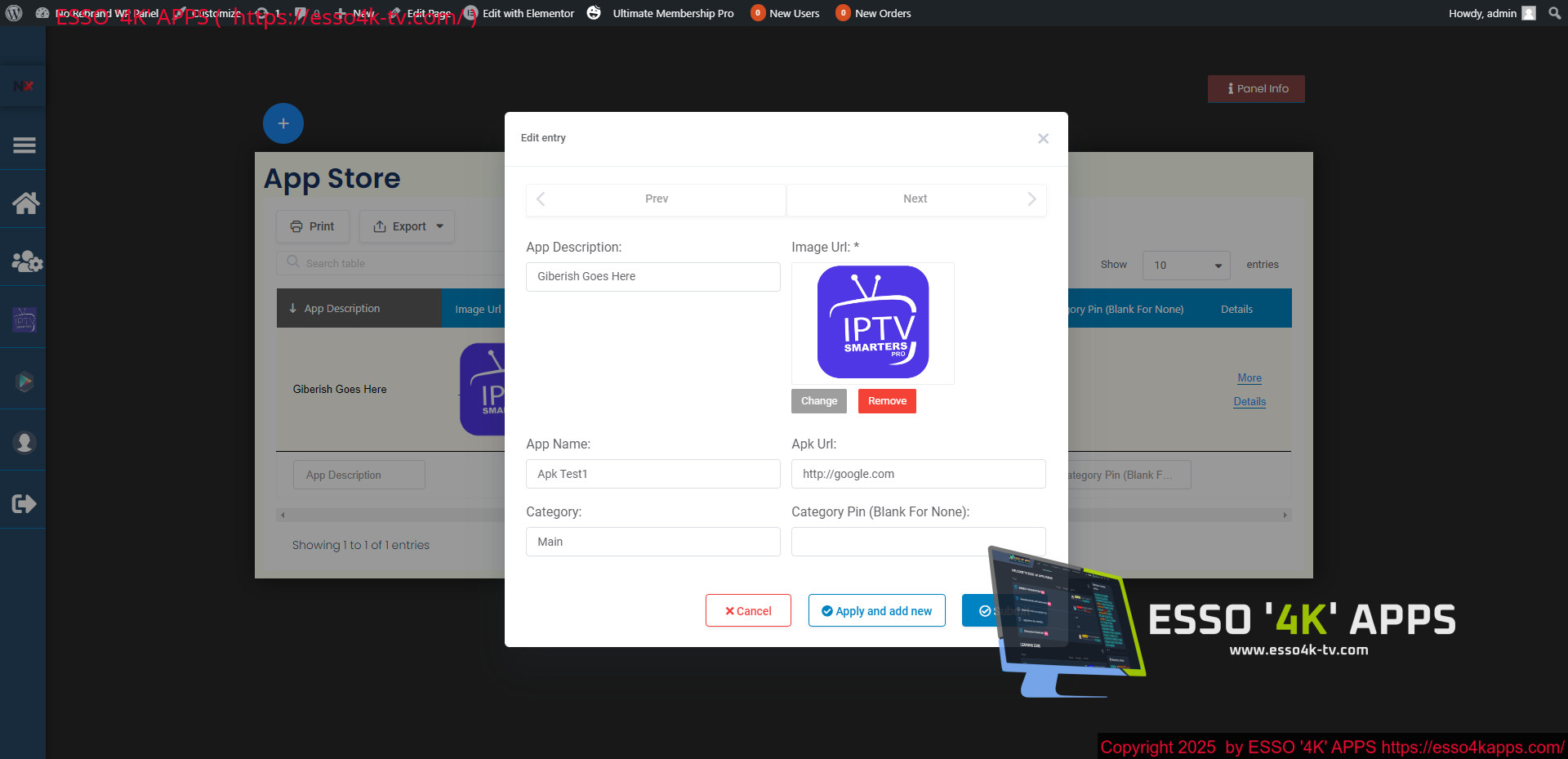
Task: Close the Edit entry dialog
Action: 1043,139
